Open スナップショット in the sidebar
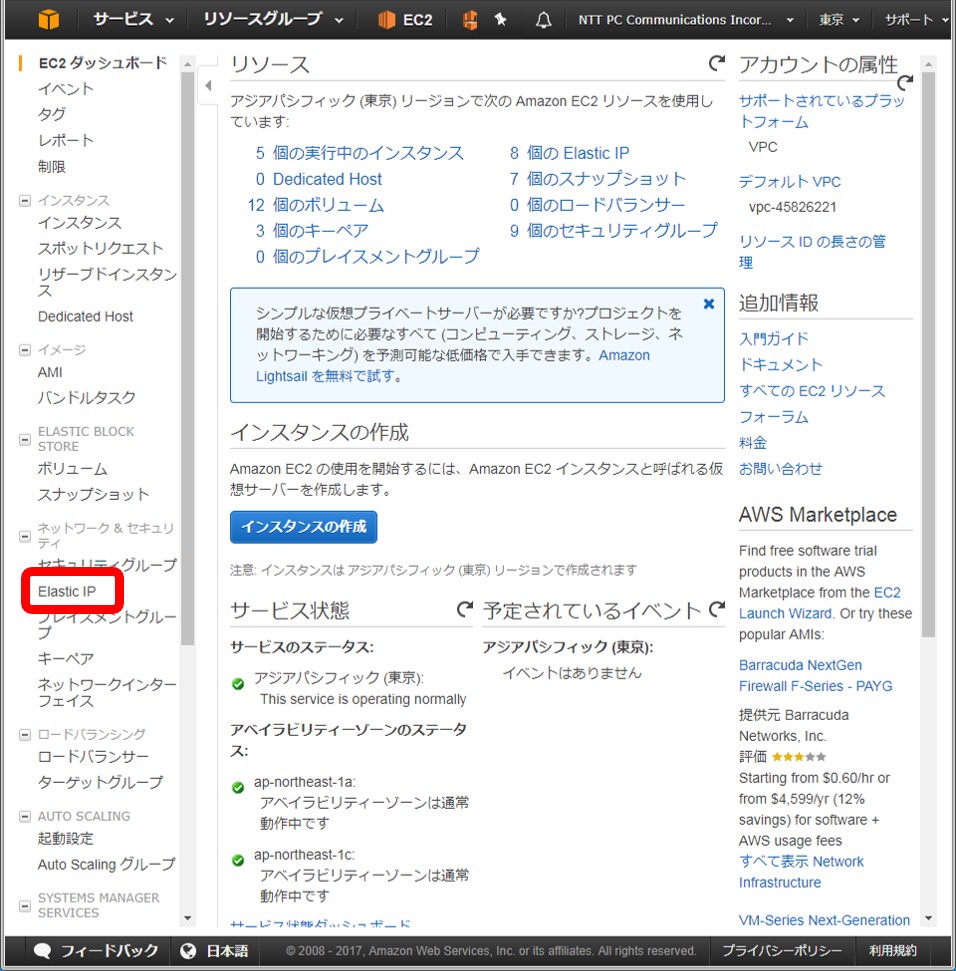Image resolution: width=956 pixels, height=971 pixels. pyautogui.click(x=93, y=495)
